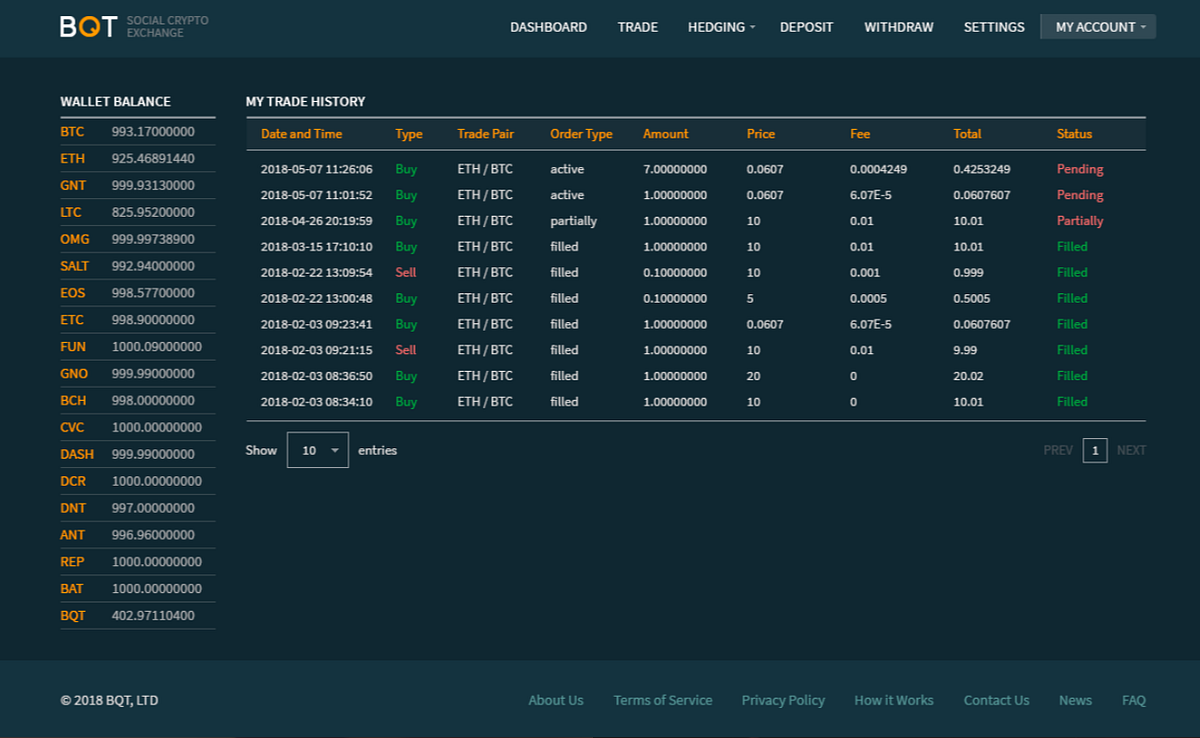Open the Deposit page
This screenshot has height=738, width=1200.
(x=806, y=27)
